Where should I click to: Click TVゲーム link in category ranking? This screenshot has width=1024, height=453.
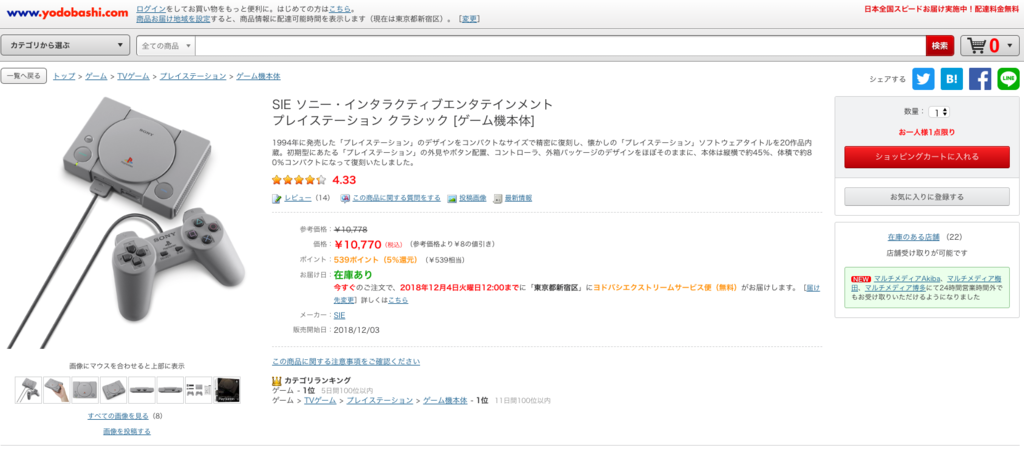pyautogui.click(x=320, y=400)
